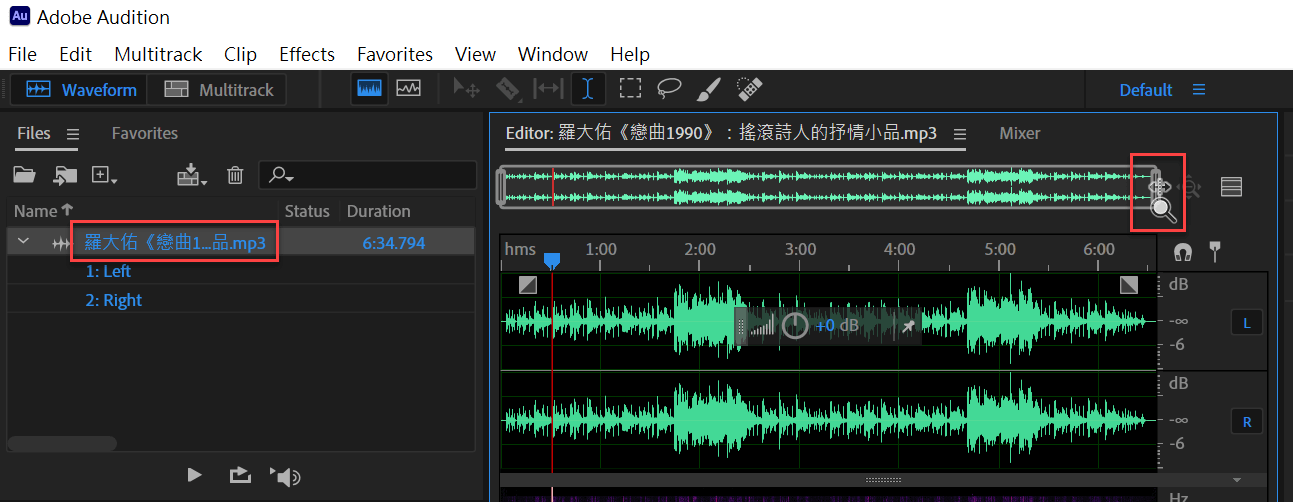1293x502 pixels.
Task: Select the Default workspace
Action: click(x=1145, y=90)
